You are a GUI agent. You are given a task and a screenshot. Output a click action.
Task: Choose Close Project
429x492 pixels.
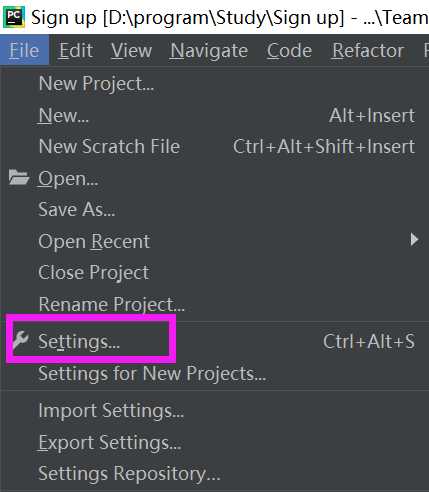(214, 272)
